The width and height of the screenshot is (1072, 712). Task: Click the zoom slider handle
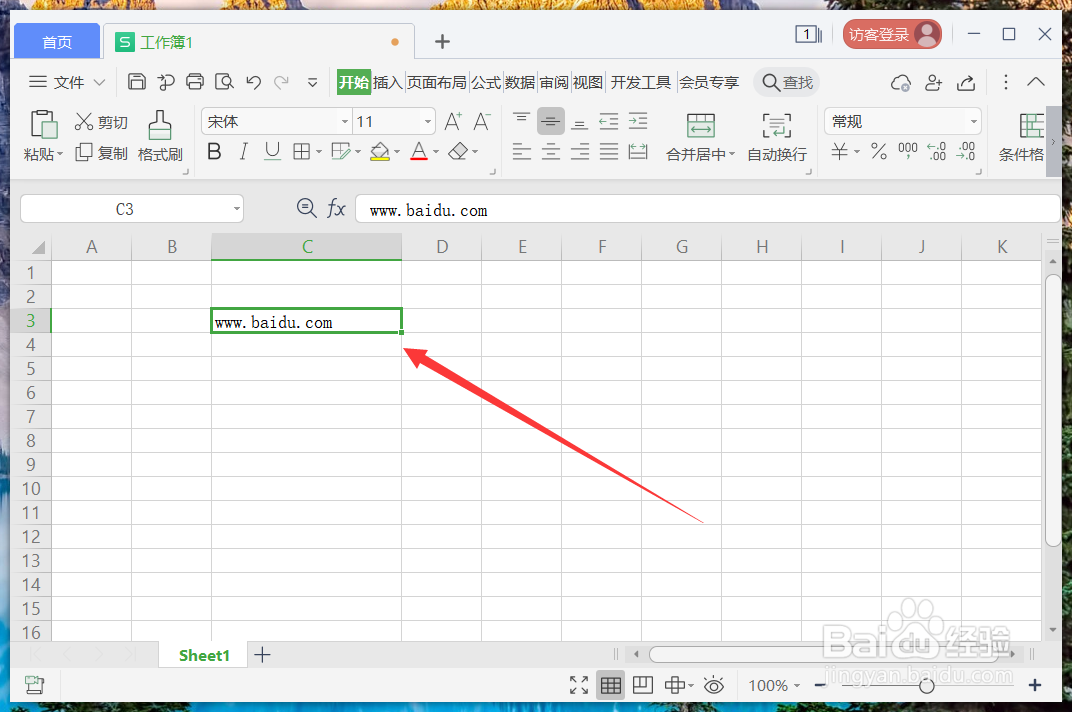926,686
